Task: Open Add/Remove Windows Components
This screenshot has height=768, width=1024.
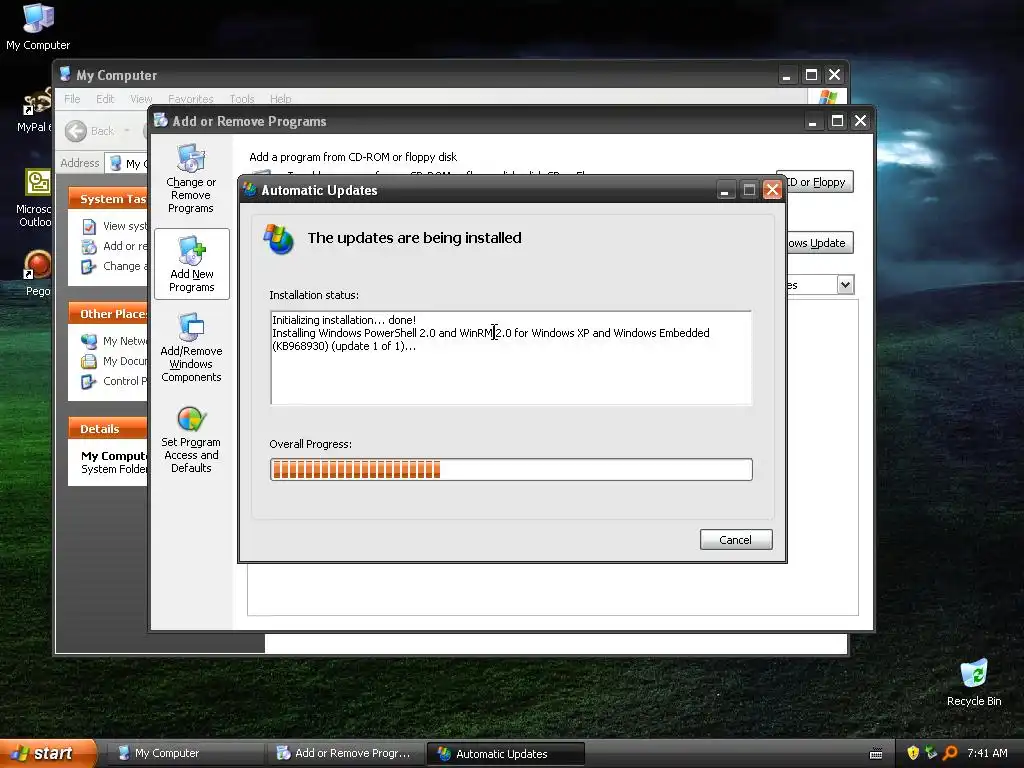Action: (x=191, y=347)
